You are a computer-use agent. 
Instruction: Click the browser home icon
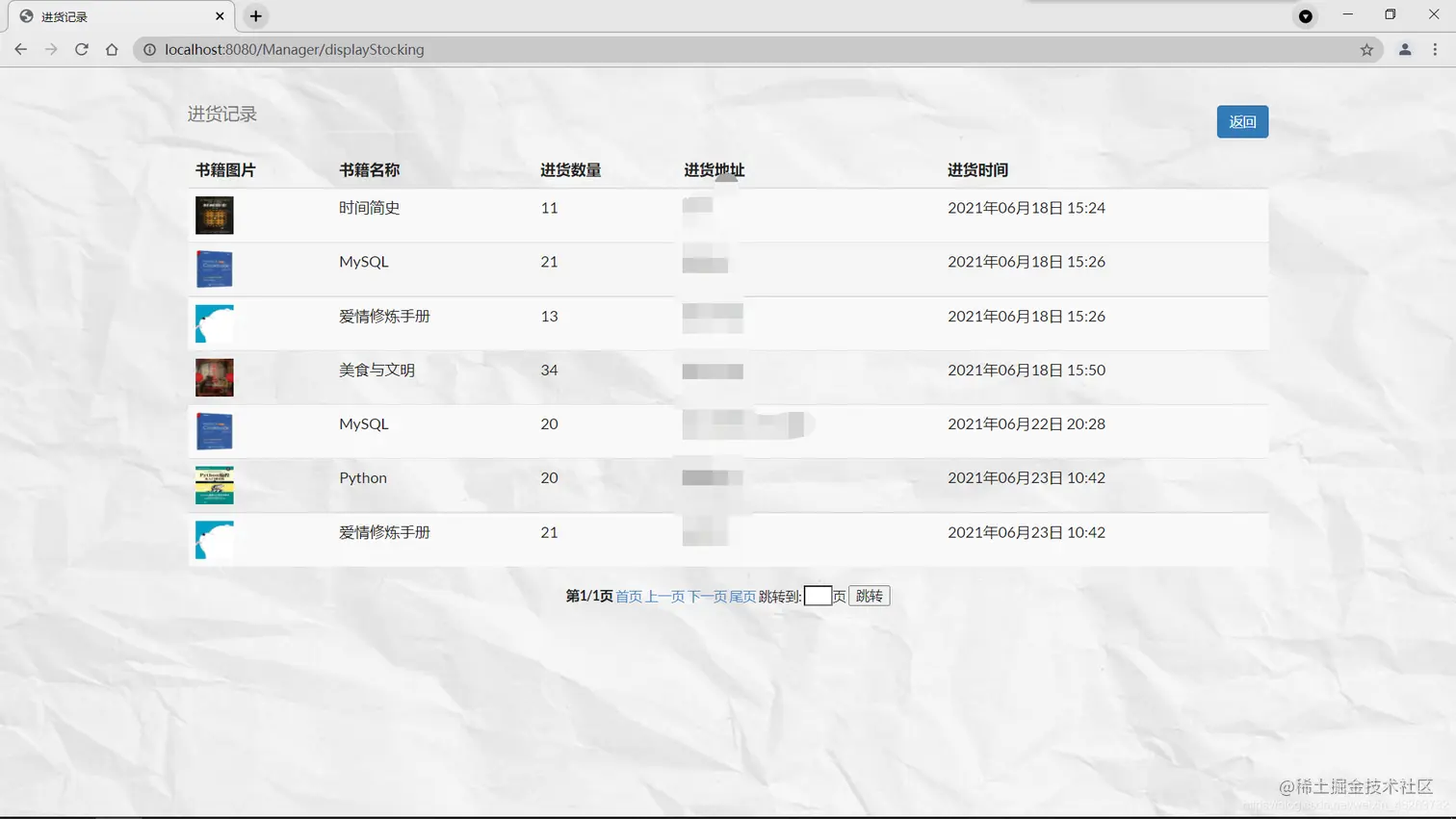[x=111, y=49]
